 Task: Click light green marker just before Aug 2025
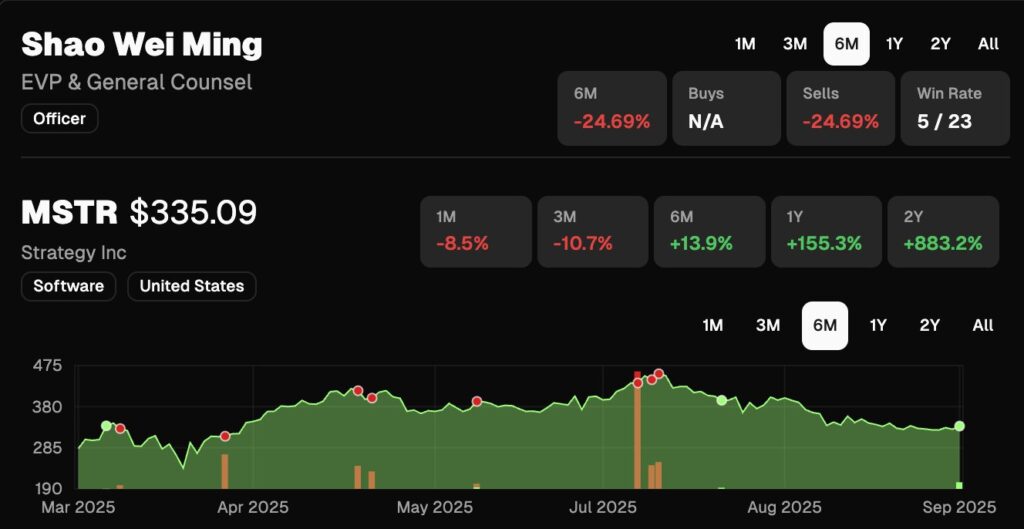(721, 400)
